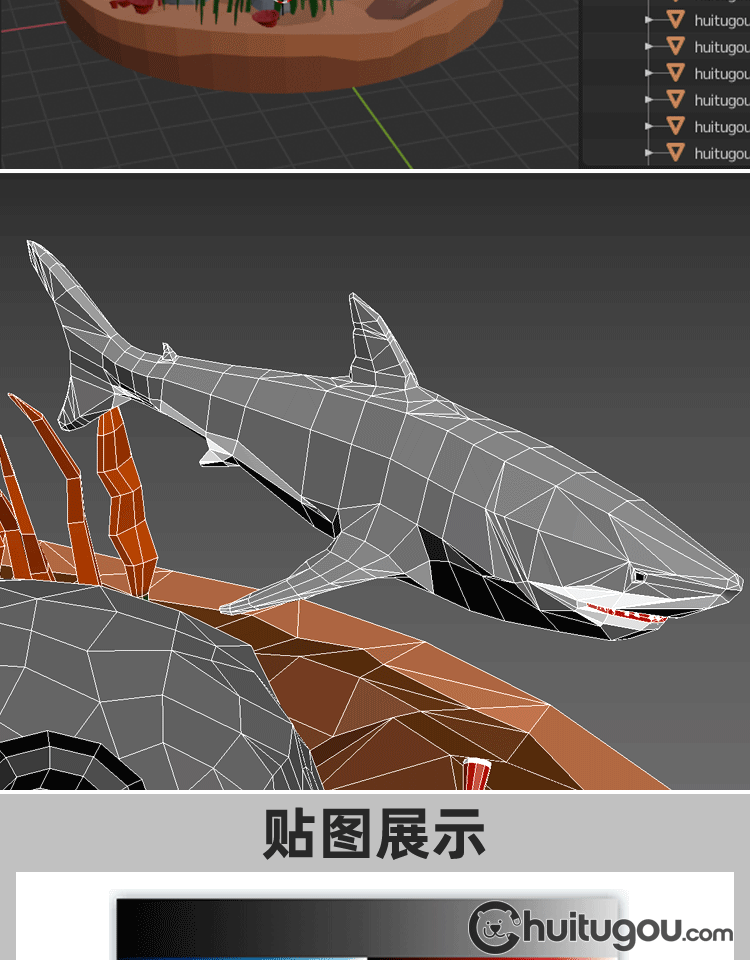Click the shark's eye in the wireframe view
The height and width of the screenshot is (960, 750).
(x=638, y=576)
